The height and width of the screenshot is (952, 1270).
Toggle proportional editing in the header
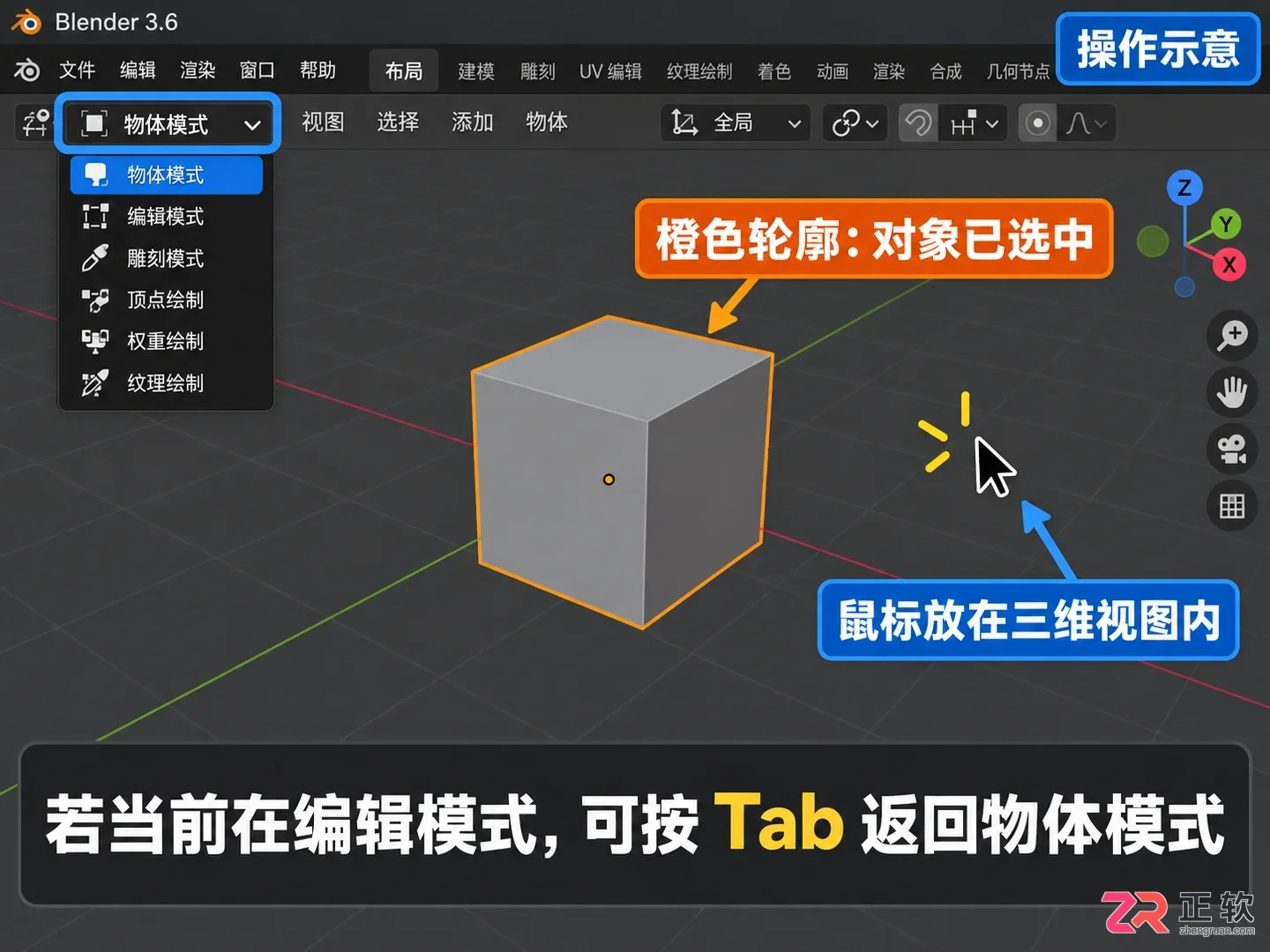tap(1038, 123)
